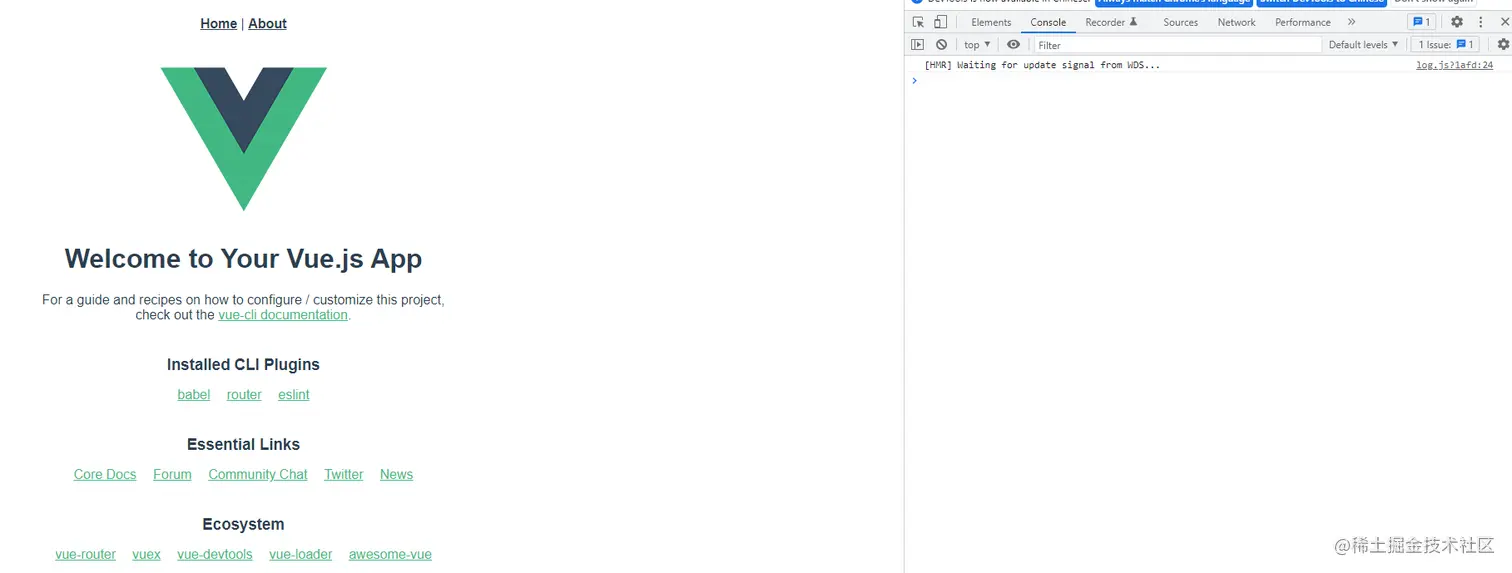Open the Recorder tab

click(1111, 22)
